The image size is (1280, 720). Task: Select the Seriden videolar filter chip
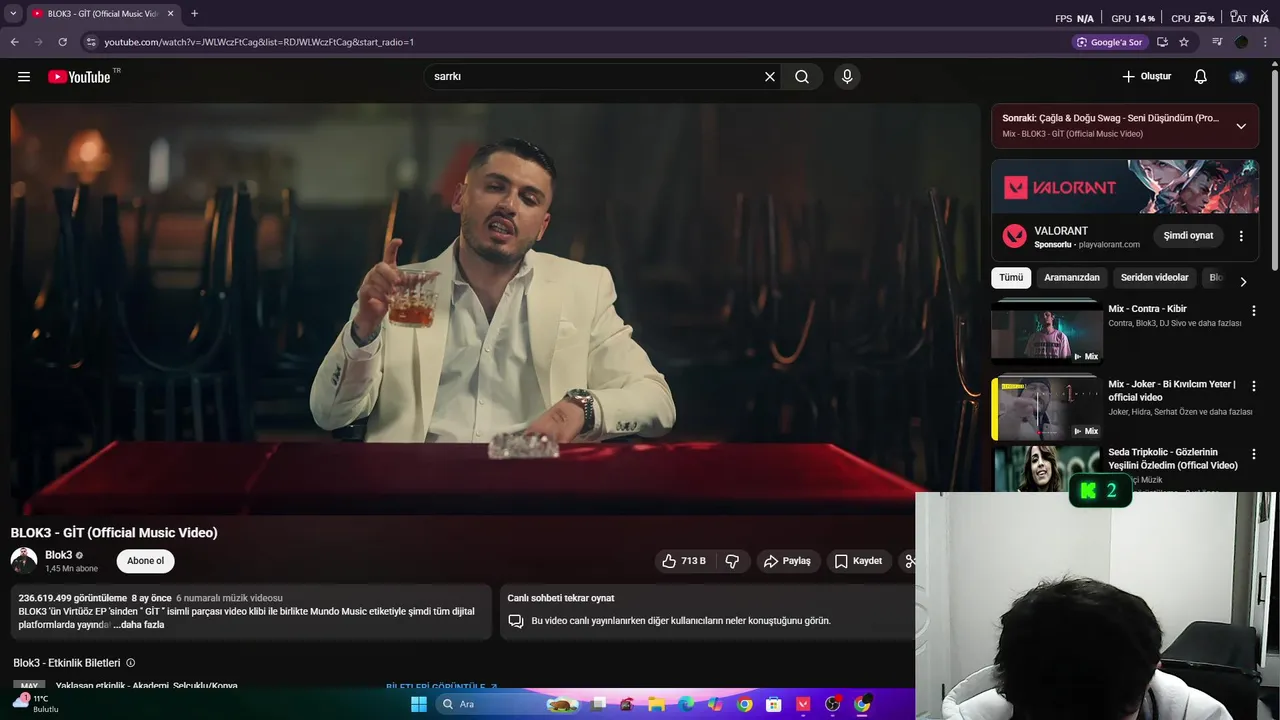pyautogui.click(x=1155, y=277)
